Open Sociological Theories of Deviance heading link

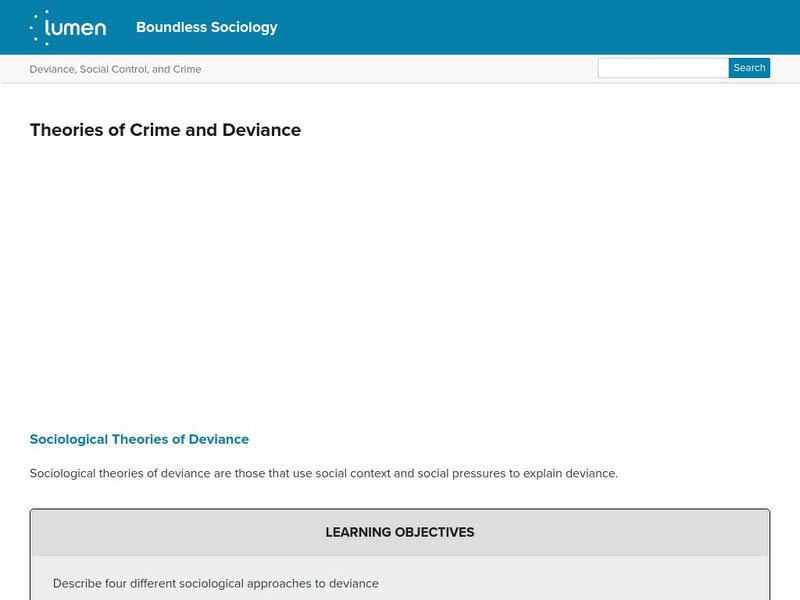[x=139, y=439]
